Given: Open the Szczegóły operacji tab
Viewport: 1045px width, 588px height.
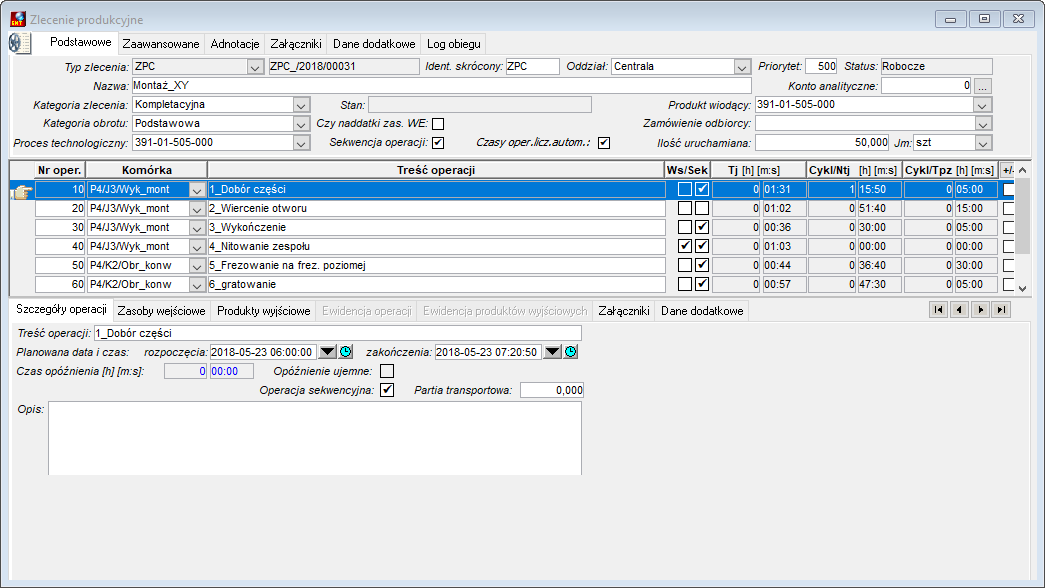Looking at the screenshot, I should [x=61, y=309].
